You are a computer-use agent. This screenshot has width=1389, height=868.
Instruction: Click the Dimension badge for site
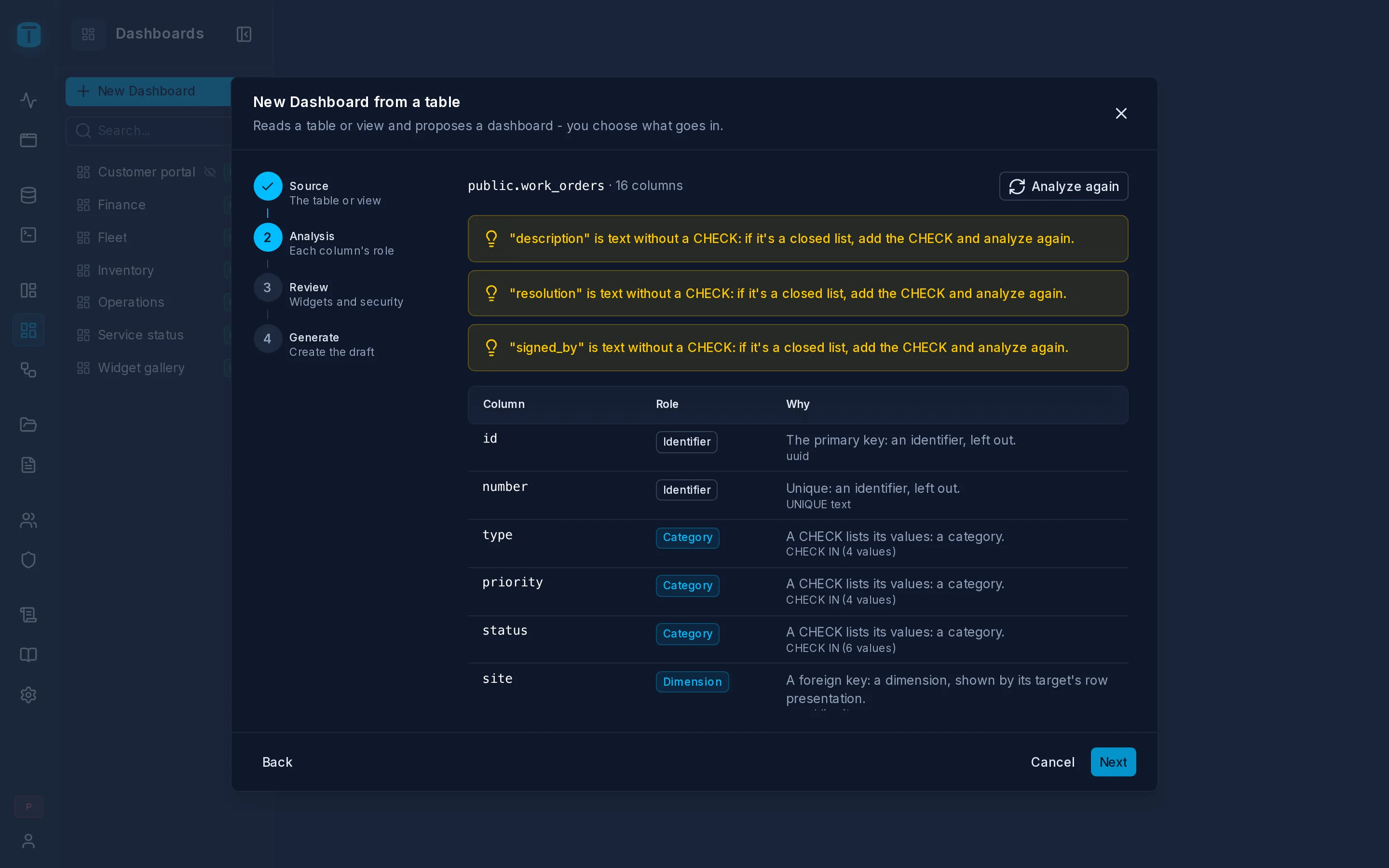692,682
